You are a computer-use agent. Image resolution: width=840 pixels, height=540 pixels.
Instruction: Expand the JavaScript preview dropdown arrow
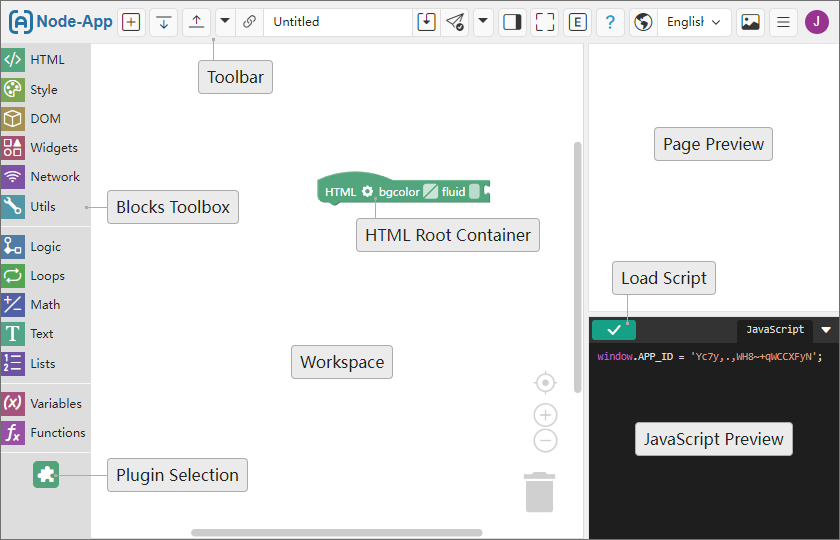(826, 330)
